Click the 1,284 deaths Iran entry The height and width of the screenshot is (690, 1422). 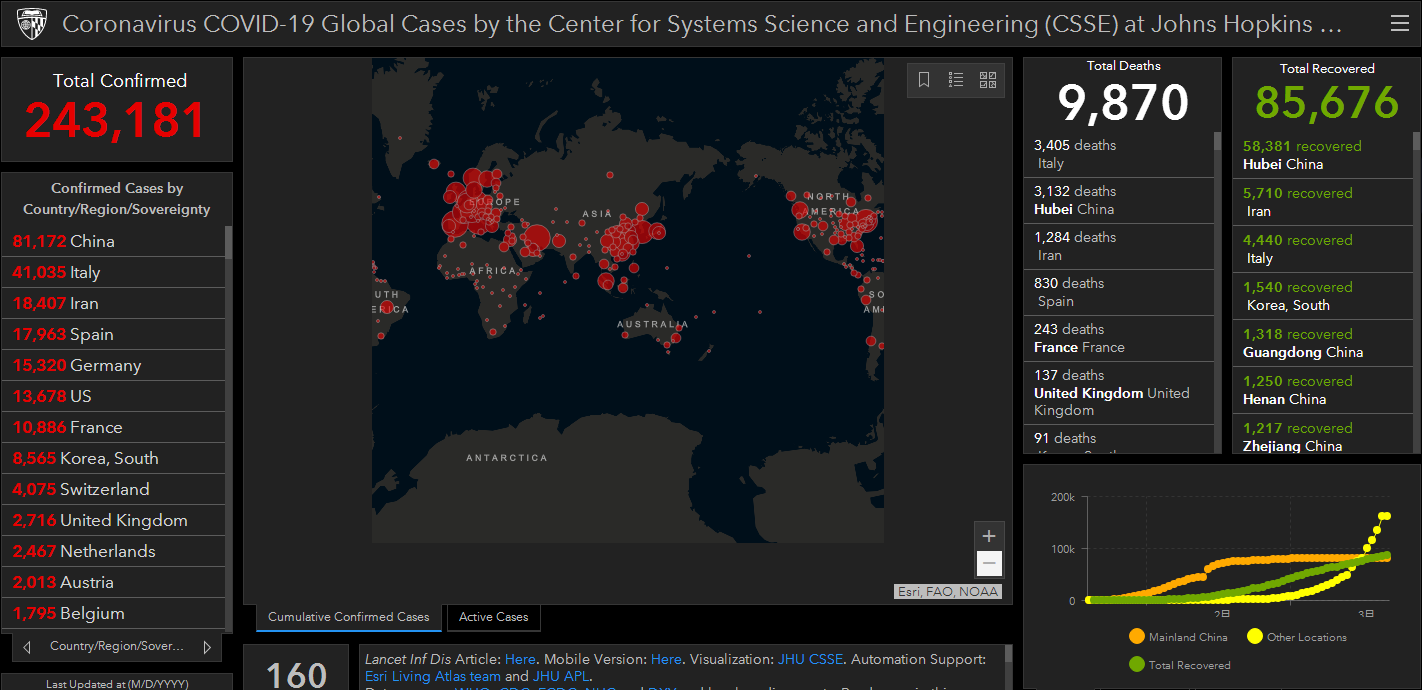coord(1119,247)
